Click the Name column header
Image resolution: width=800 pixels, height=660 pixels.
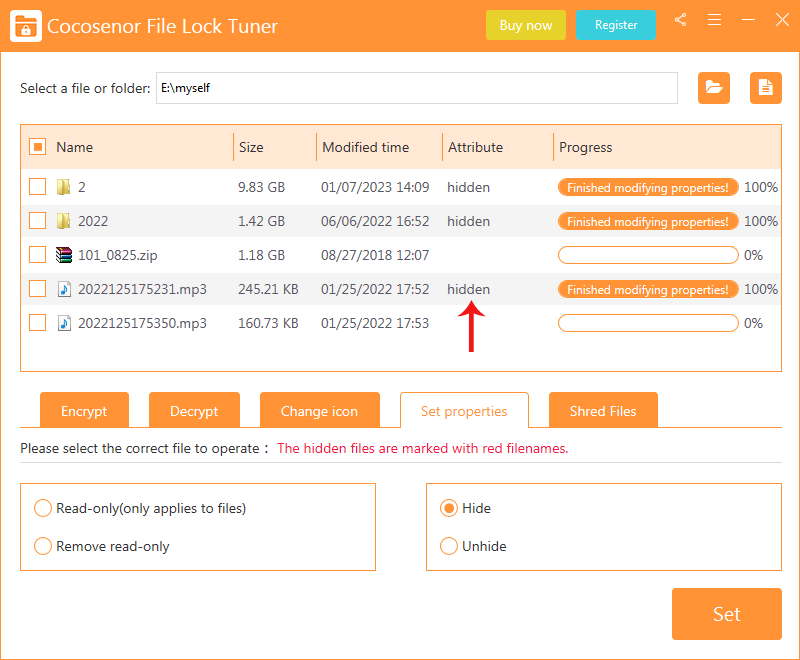pyautogui.click(x=74, y=147)
